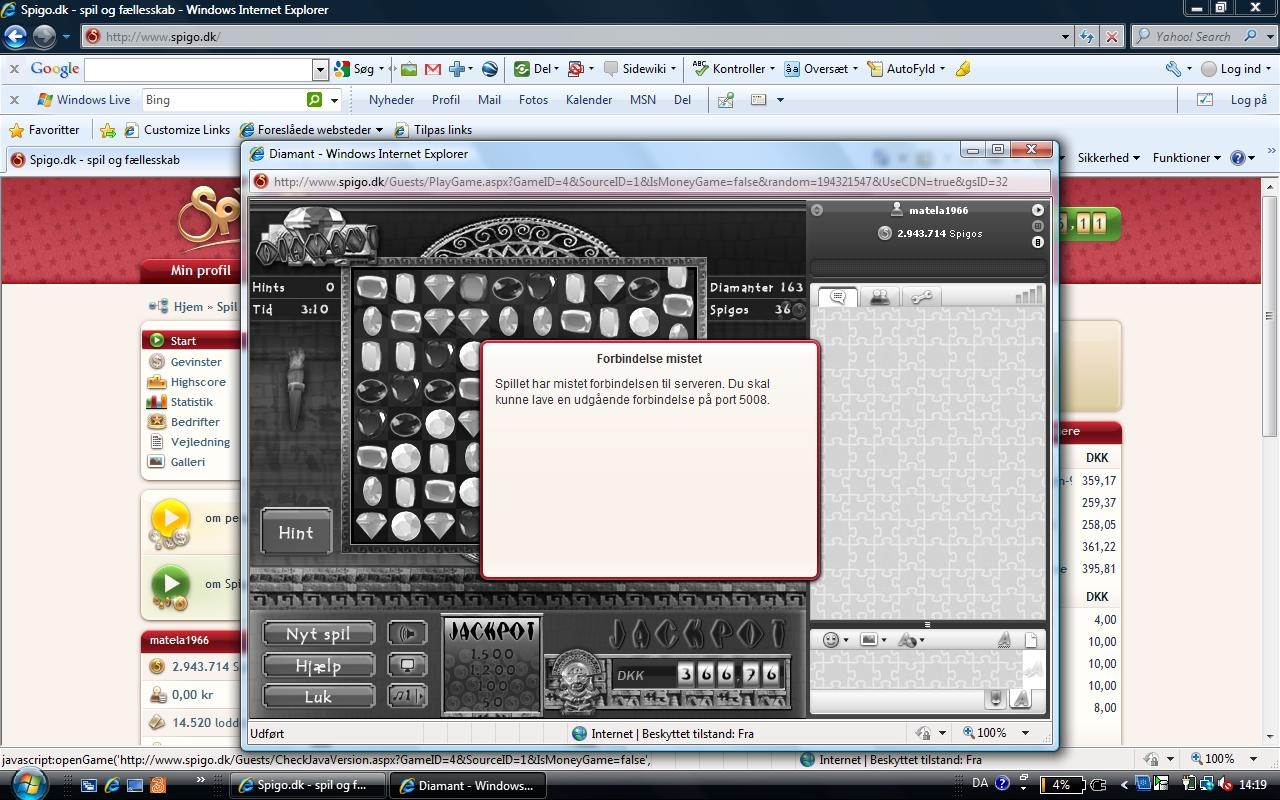Start a new game with Nyt spil
Image resolution: width=1280 pixels, height=800 pixels.
point(318,634)
